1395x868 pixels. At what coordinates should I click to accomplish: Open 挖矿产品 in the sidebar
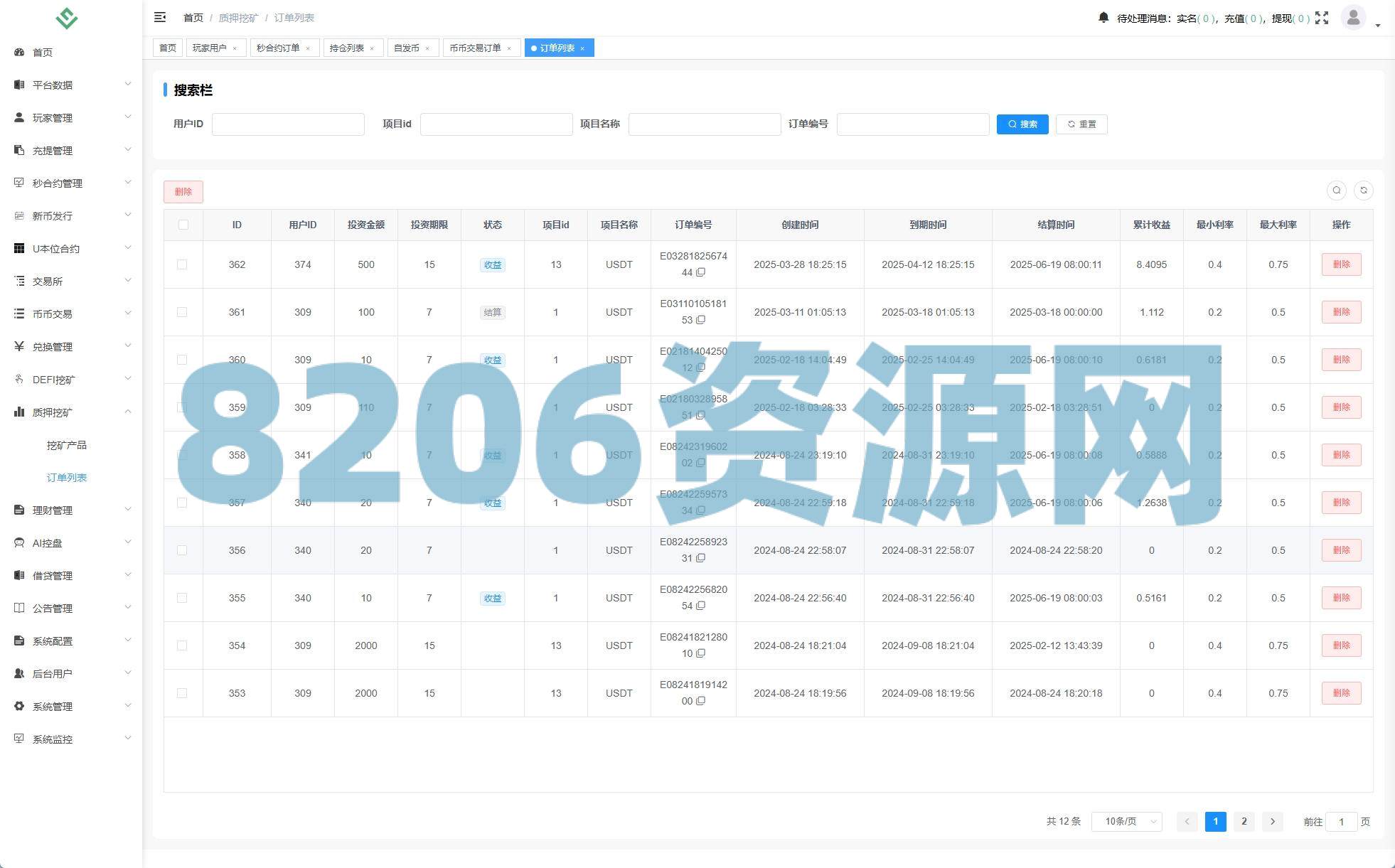coord(67,445)
